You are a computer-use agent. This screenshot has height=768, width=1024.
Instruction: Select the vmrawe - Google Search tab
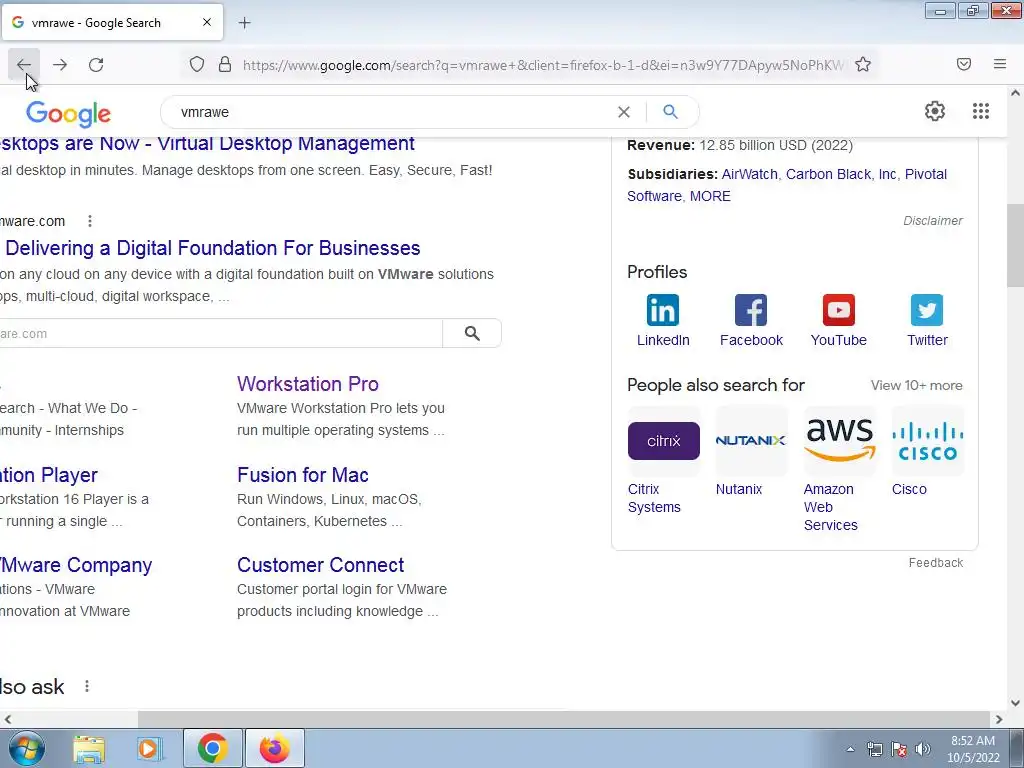coord(112,22)
